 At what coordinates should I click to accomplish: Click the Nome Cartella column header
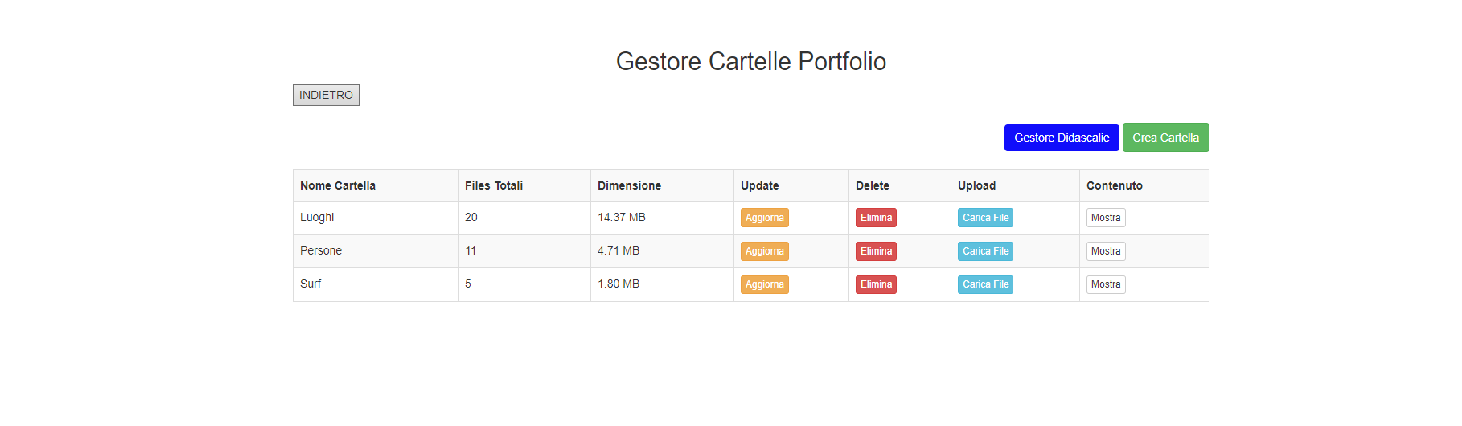click(x=338, y=186)
